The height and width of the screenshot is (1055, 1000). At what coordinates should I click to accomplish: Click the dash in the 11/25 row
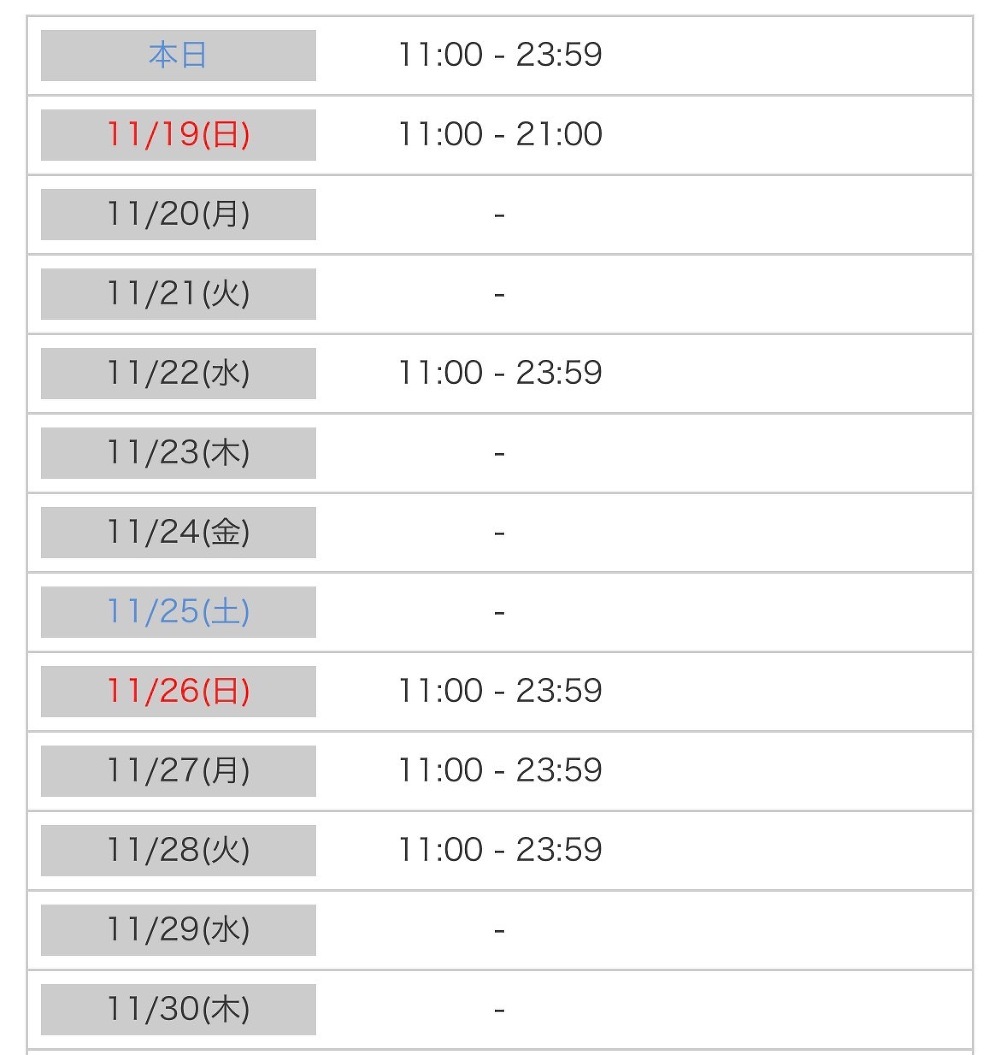(499, 612)
